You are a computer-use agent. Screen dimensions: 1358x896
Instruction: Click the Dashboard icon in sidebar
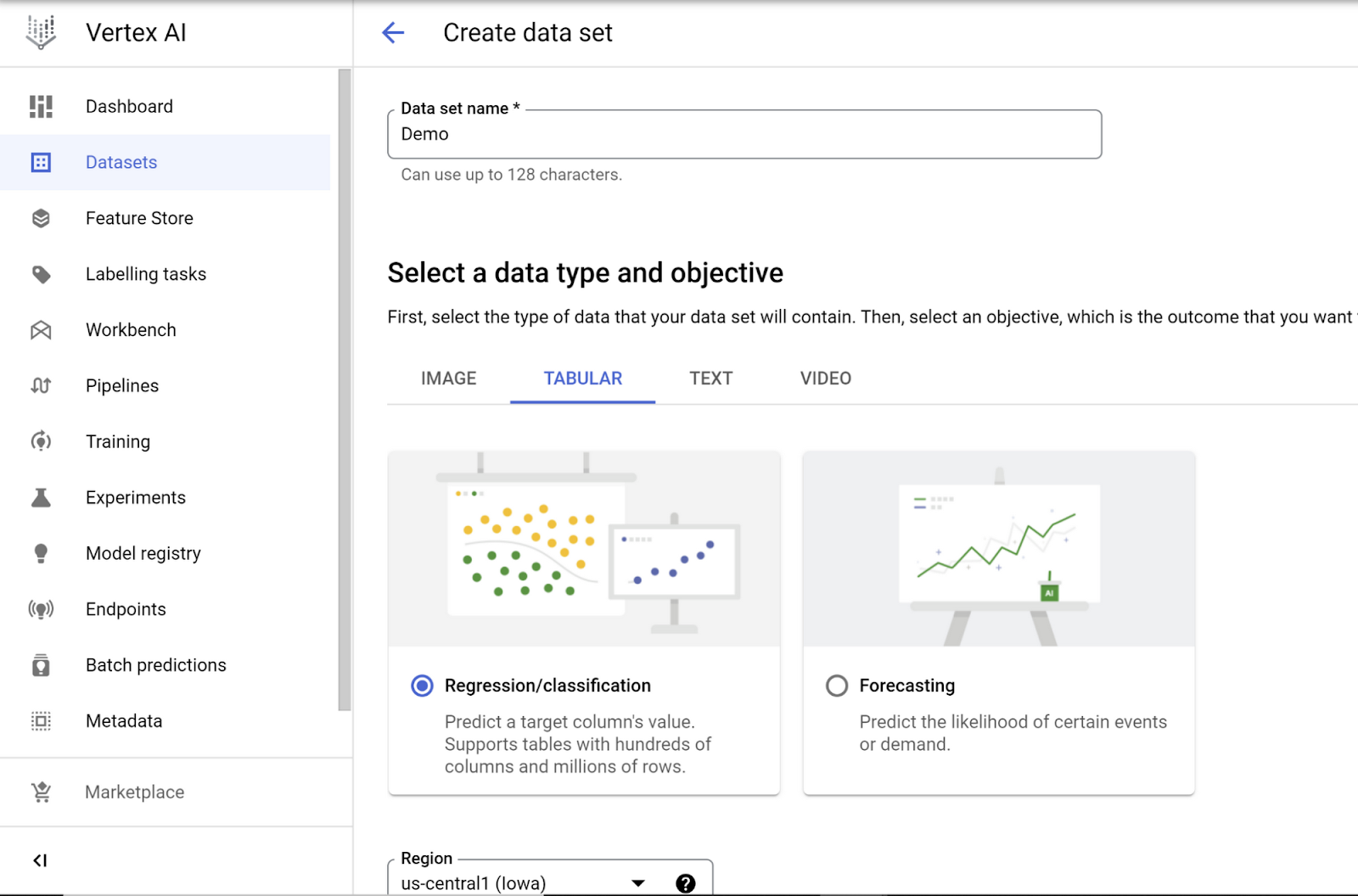coord(41,106)
